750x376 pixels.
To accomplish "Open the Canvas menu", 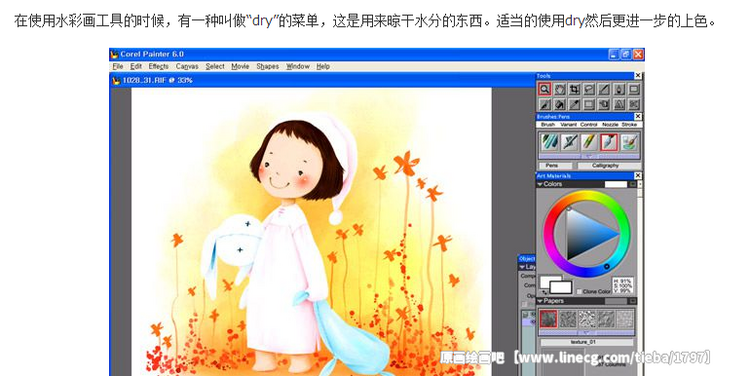I will (x=187, y=66).
